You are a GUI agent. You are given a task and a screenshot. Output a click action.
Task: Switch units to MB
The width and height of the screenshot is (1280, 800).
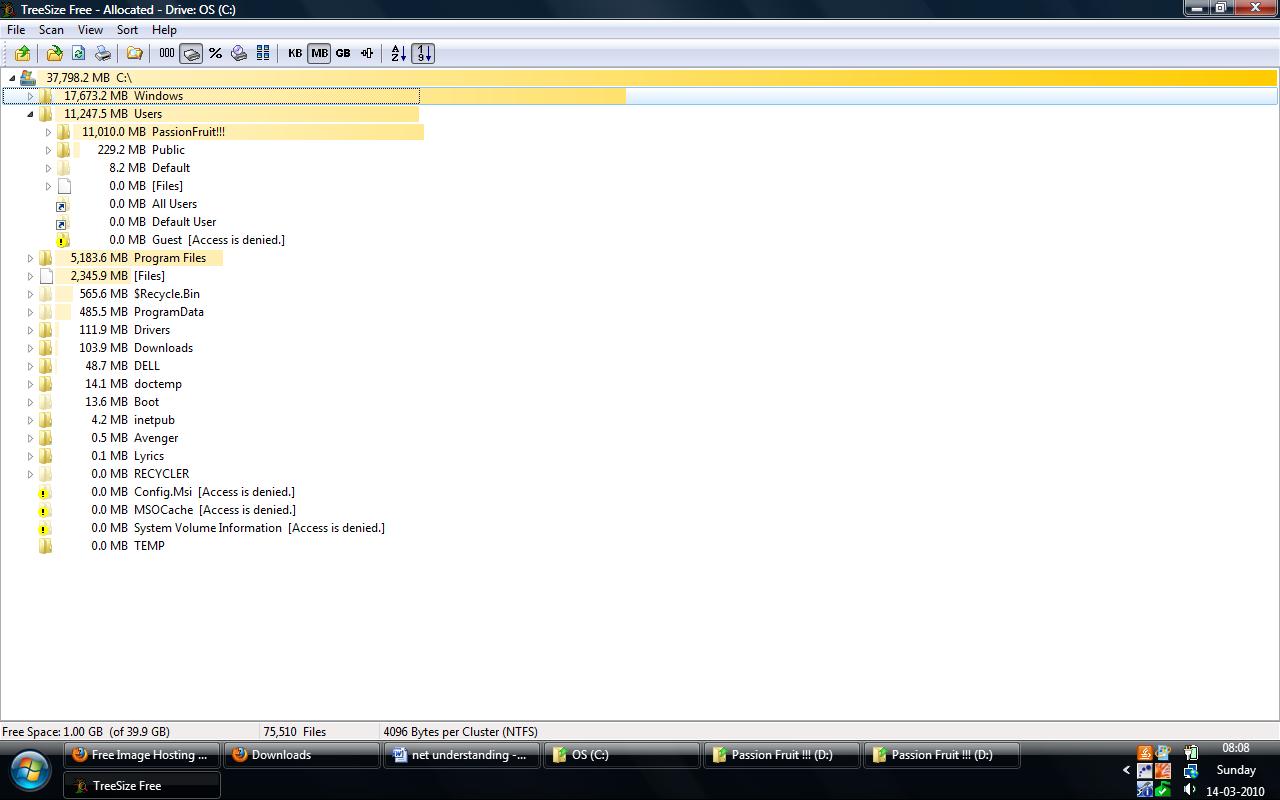click(319, 53)
